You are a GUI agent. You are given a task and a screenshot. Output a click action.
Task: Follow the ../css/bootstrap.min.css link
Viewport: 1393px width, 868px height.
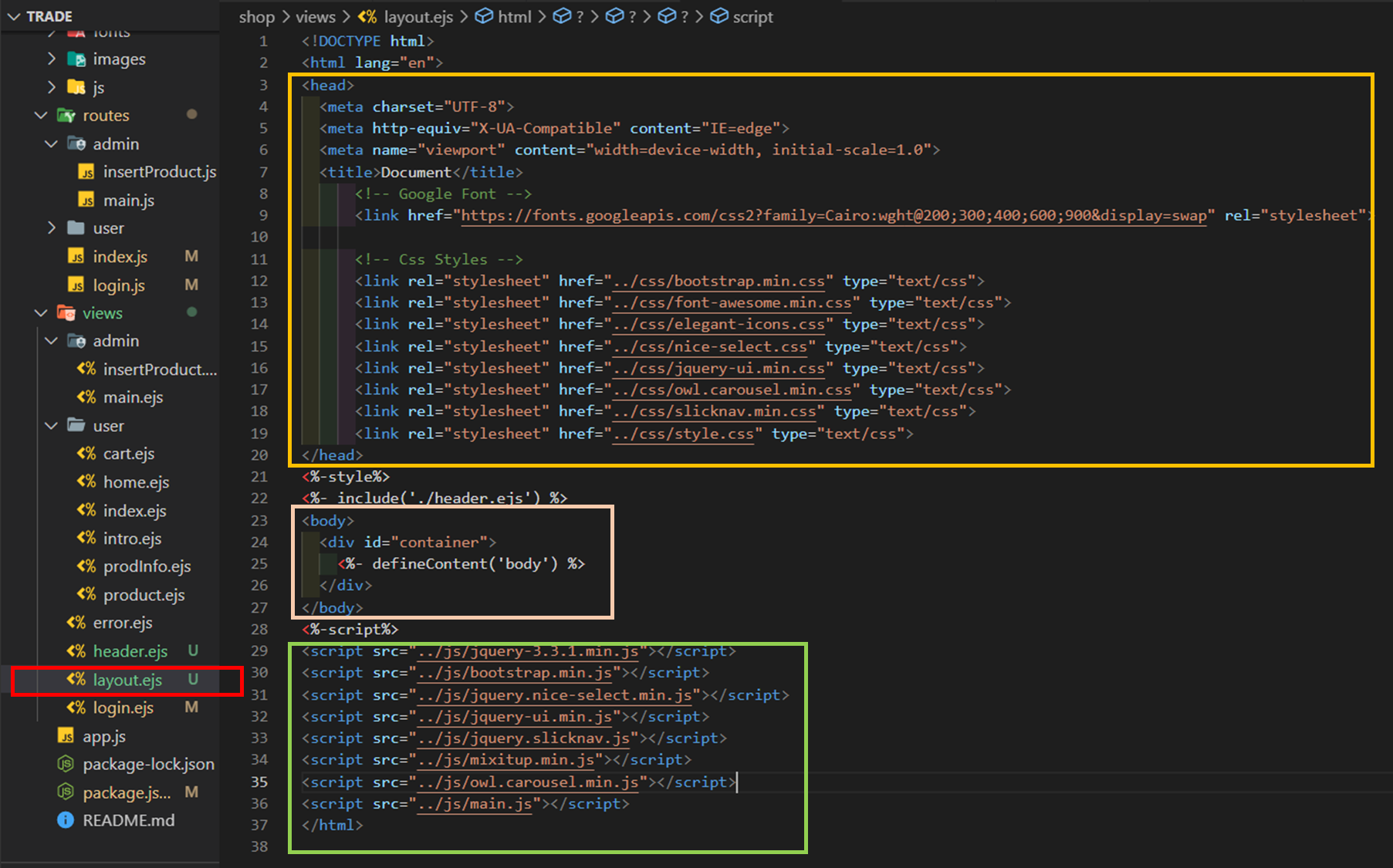tap(718, 281)
